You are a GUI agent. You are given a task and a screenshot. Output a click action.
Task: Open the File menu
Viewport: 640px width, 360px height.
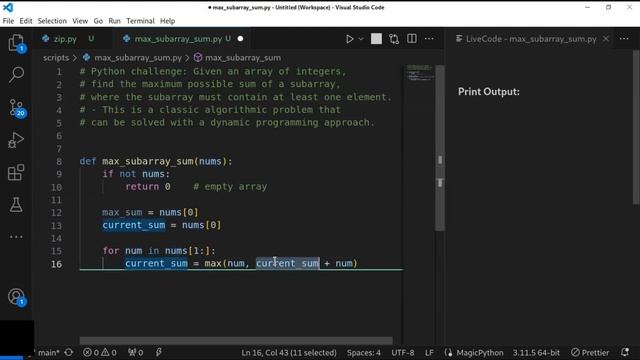(x=8, y=21)
